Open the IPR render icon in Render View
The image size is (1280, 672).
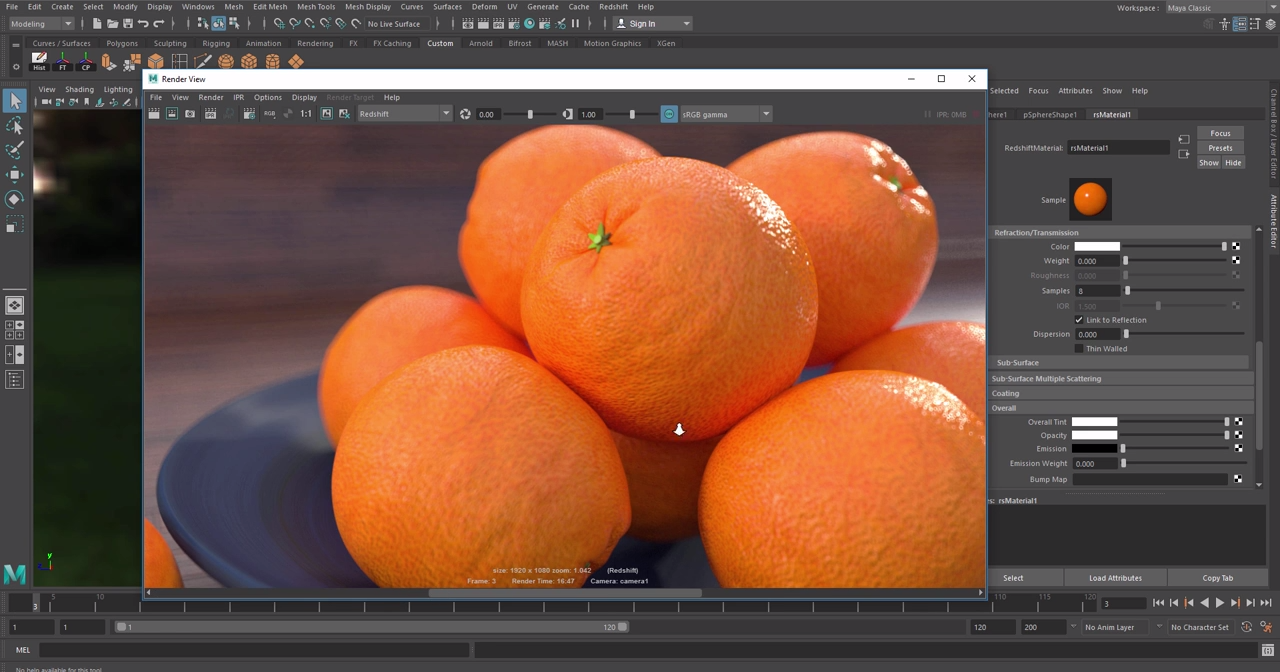point(208,113)
